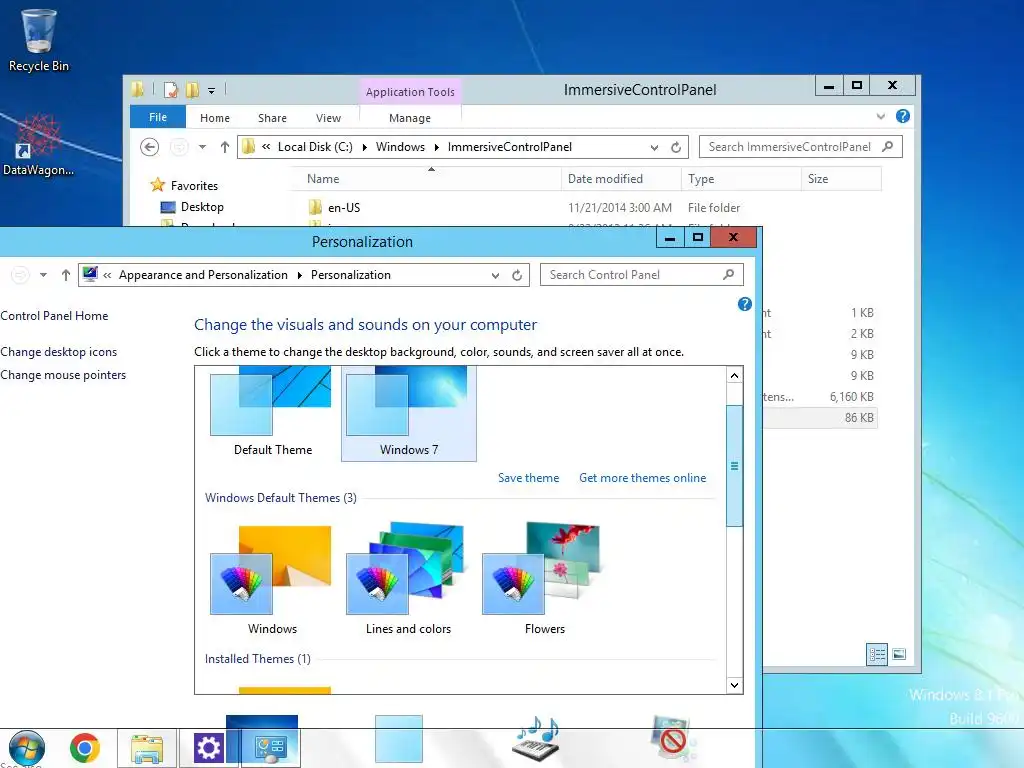The height and width of the screenshot is (768, 1024).
Task: Sort by Name column header
Action: [430, 179]
